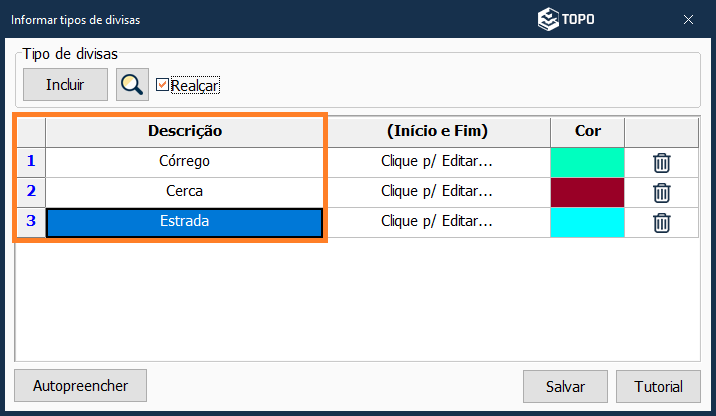
Task: Click 'Clique p/ Editar...' in Córrego row
Action: pyautogui.click(x=438, y=161)
